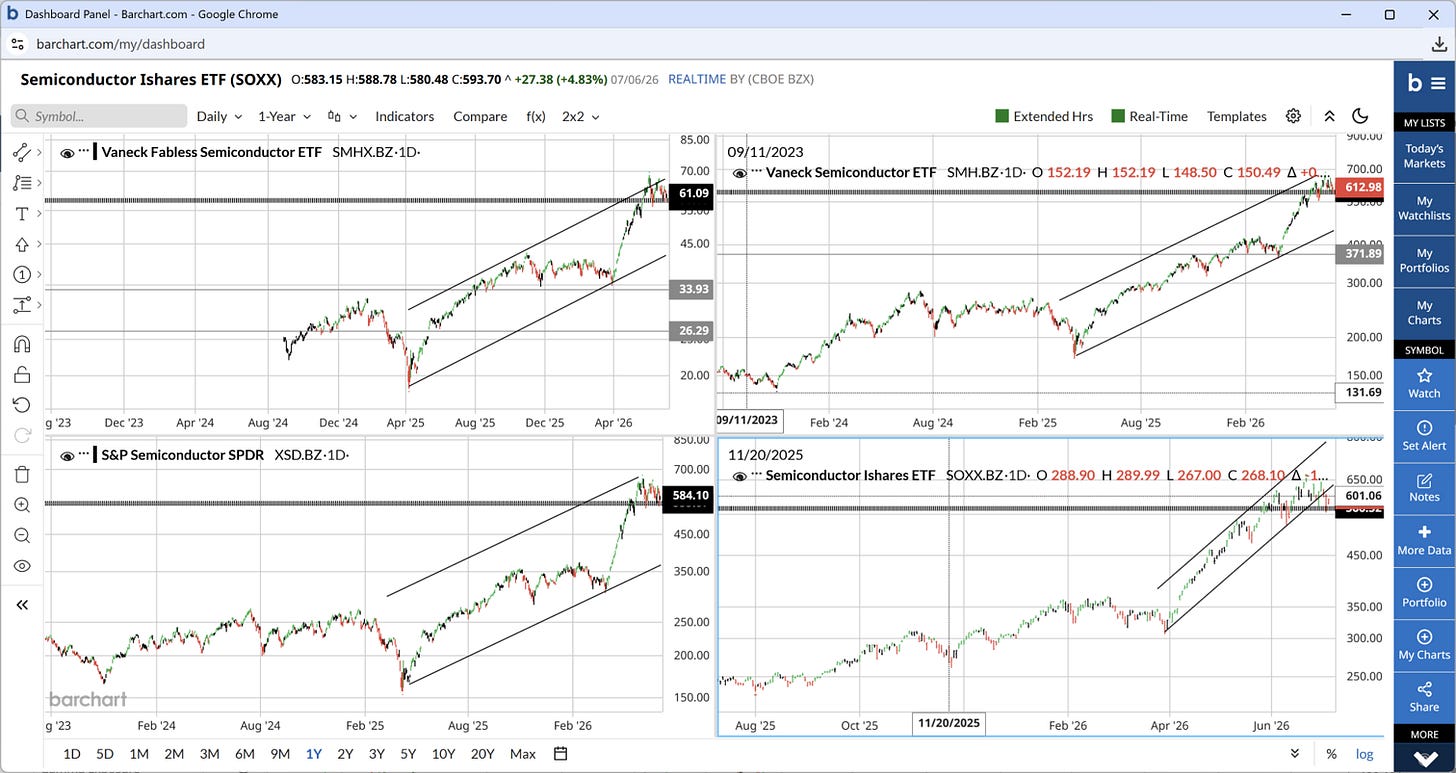This screenshot has height=773, width=1456.
Task: Open My Charts under My Lists
Action: click(x=1424, y=313)
